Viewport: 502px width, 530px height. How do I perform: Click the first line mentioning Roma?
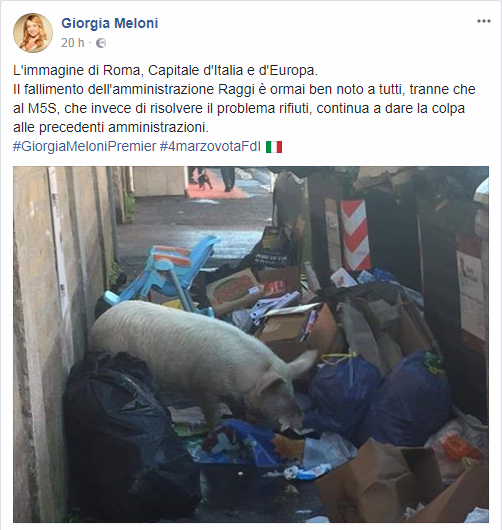click(x=166, y=70)
